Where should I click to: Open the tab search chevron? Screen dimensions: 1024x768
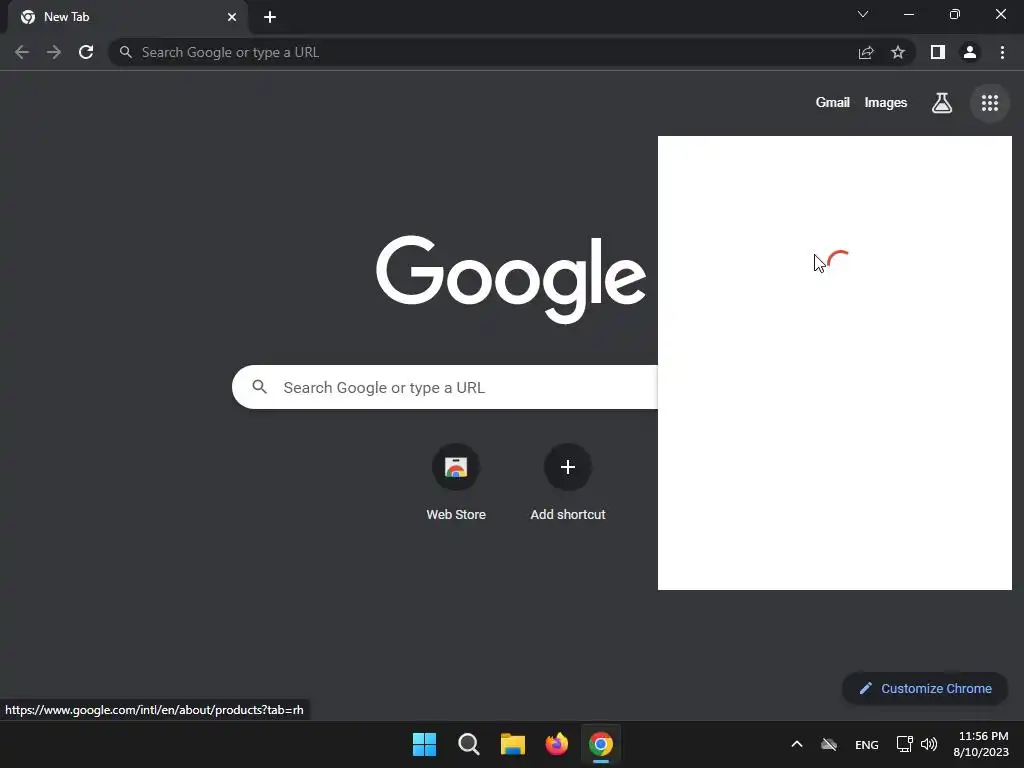click(863, 14)
